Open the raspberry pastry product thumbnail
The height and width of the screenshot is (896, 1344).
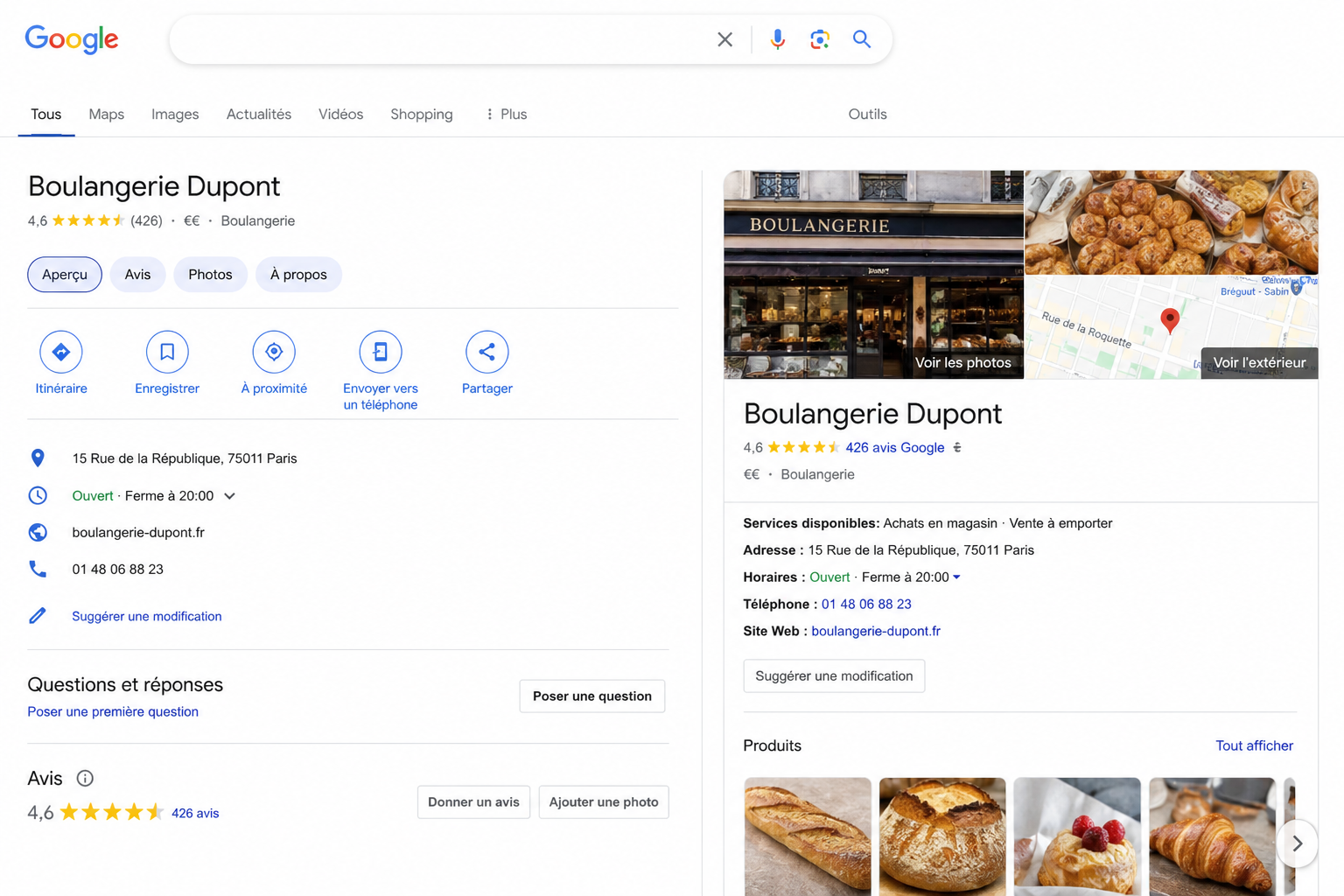tap(1077, 836)
